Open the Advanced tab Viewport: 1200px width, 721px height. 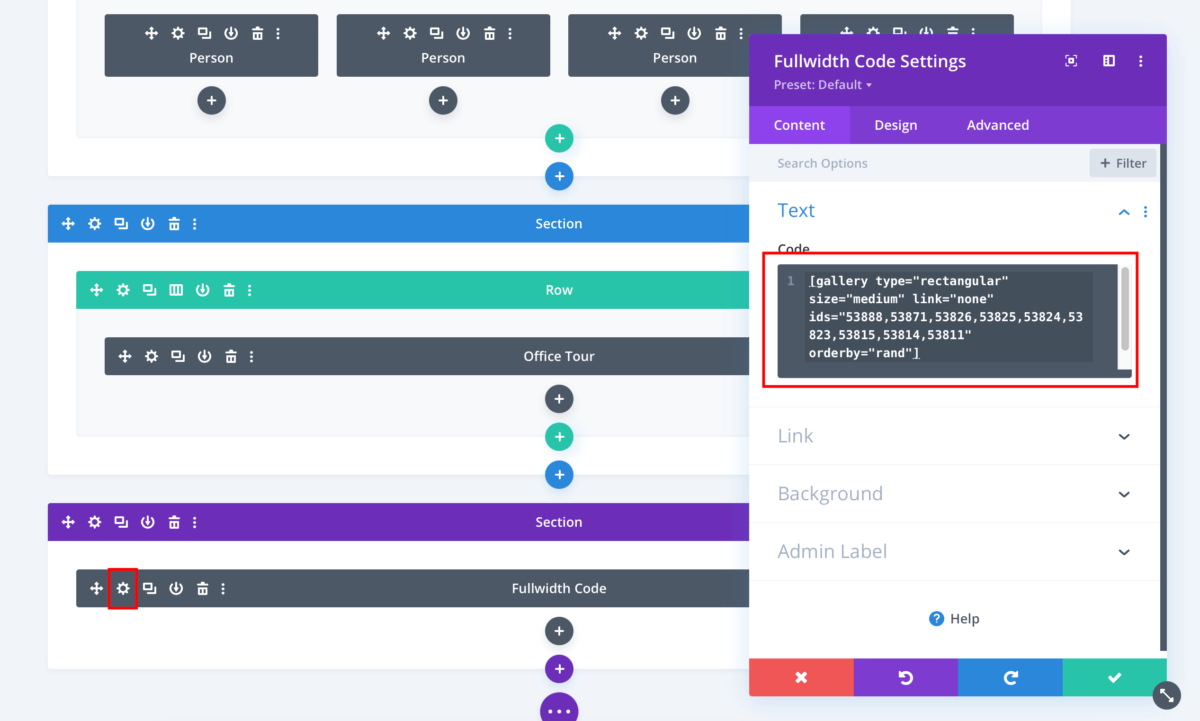(997, 124)
